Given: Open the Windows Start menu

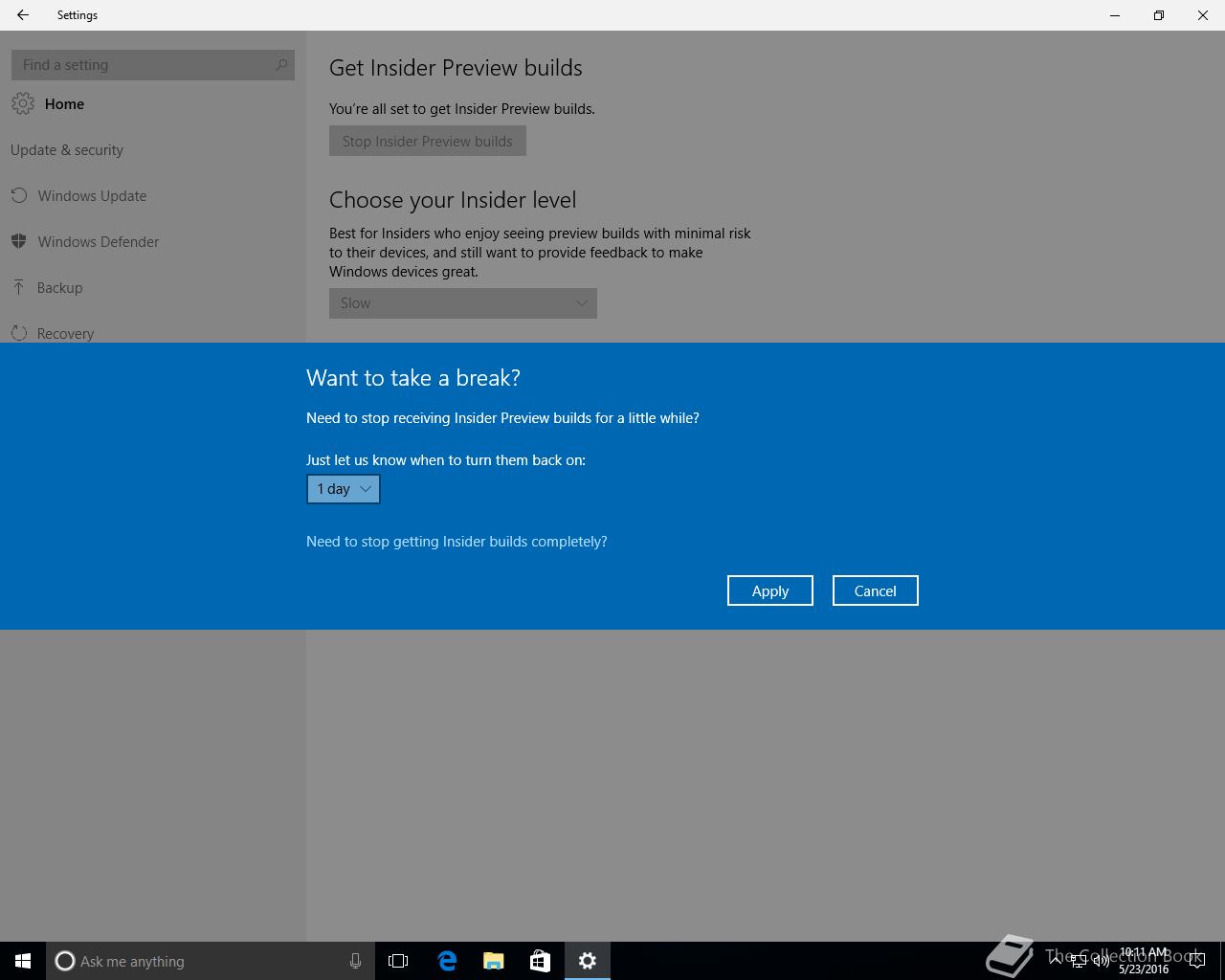Looking at the screenshot, I should (23, 961).
